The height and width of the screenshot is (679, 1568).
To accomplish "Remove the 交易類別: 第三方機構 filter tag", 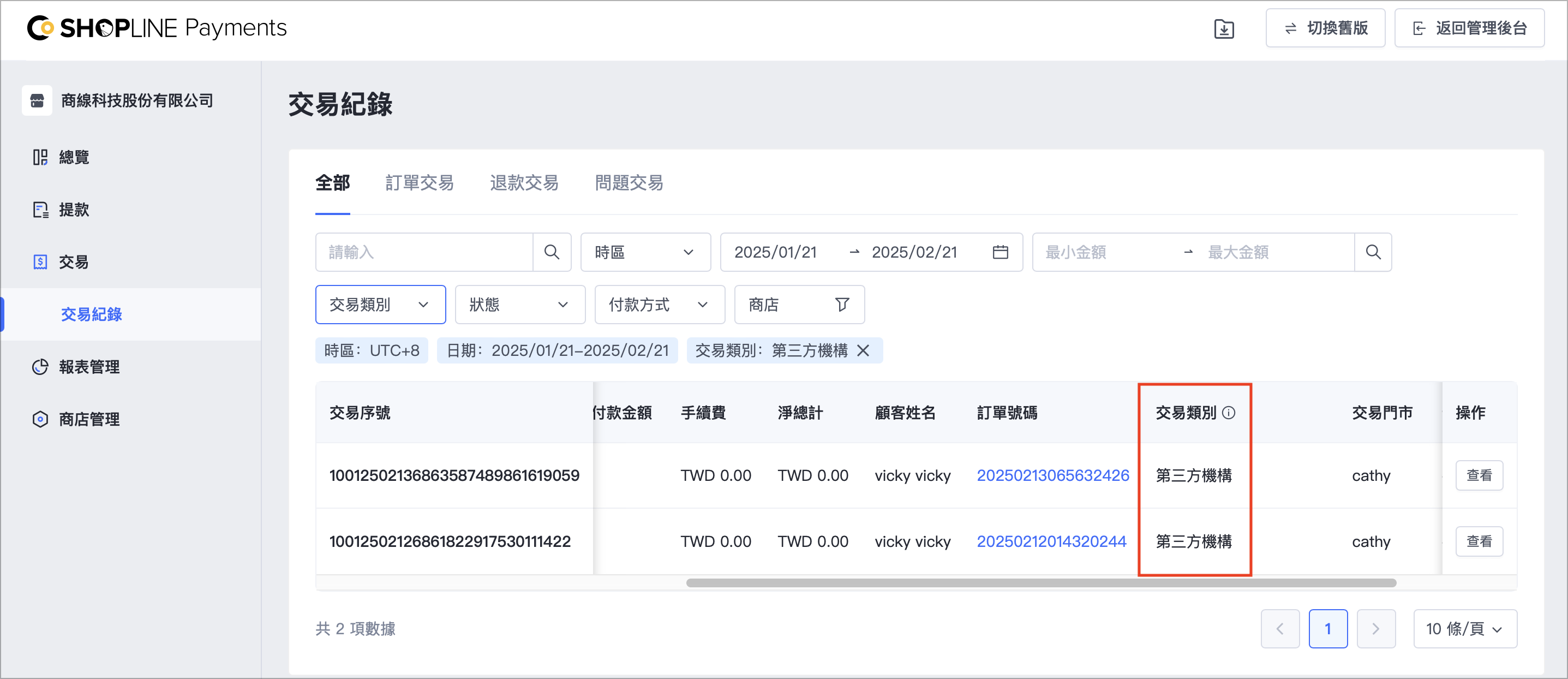I will tap(863, 351).
